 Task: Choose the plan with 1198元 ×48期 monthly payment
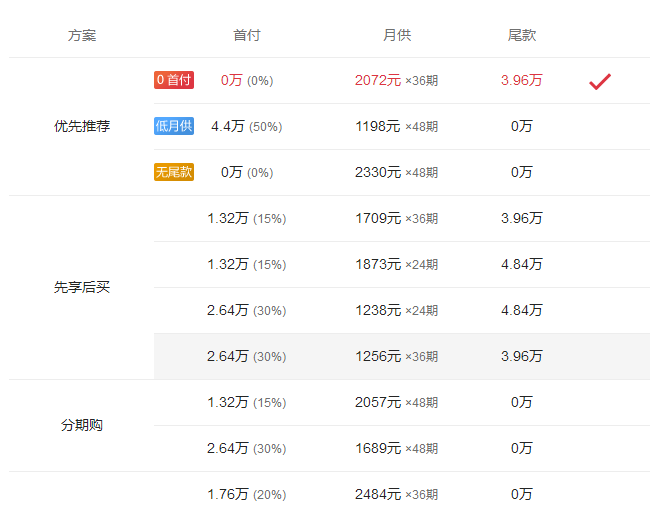pyautogui.click(x=396, y=127)
